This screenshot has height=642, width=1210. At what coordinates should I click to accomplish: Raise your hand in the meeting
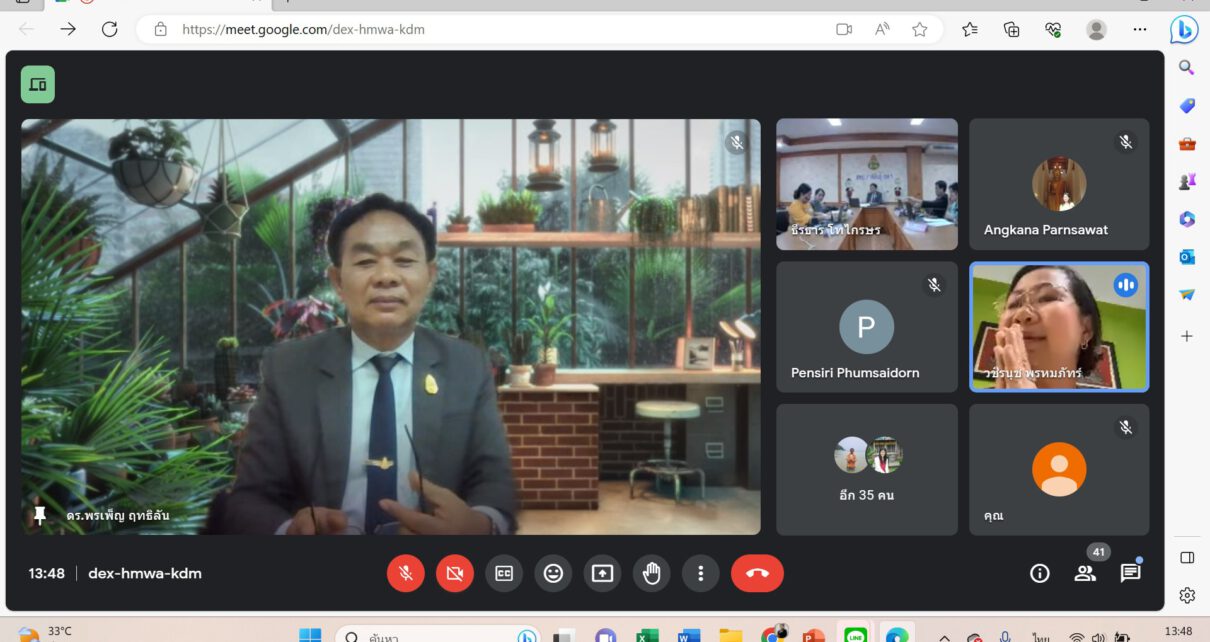[x=651, y=573]
